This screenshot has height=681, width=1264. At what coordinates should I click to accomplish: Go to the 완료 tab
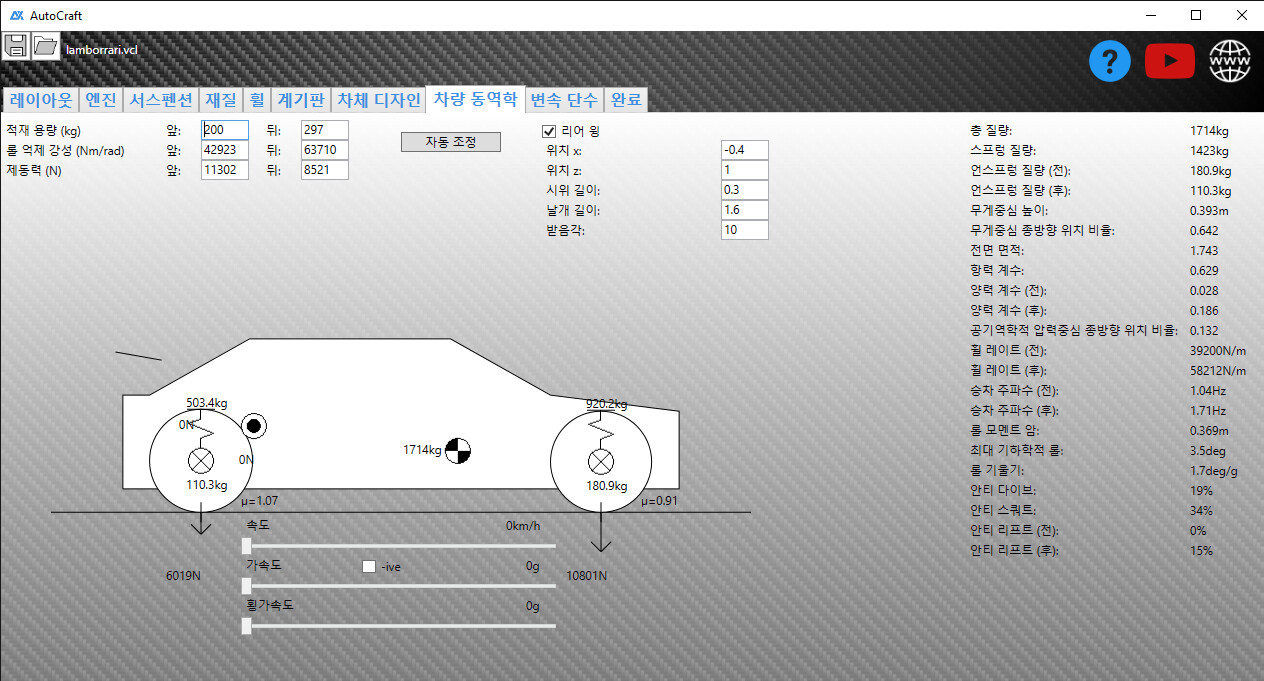point(627,100)
